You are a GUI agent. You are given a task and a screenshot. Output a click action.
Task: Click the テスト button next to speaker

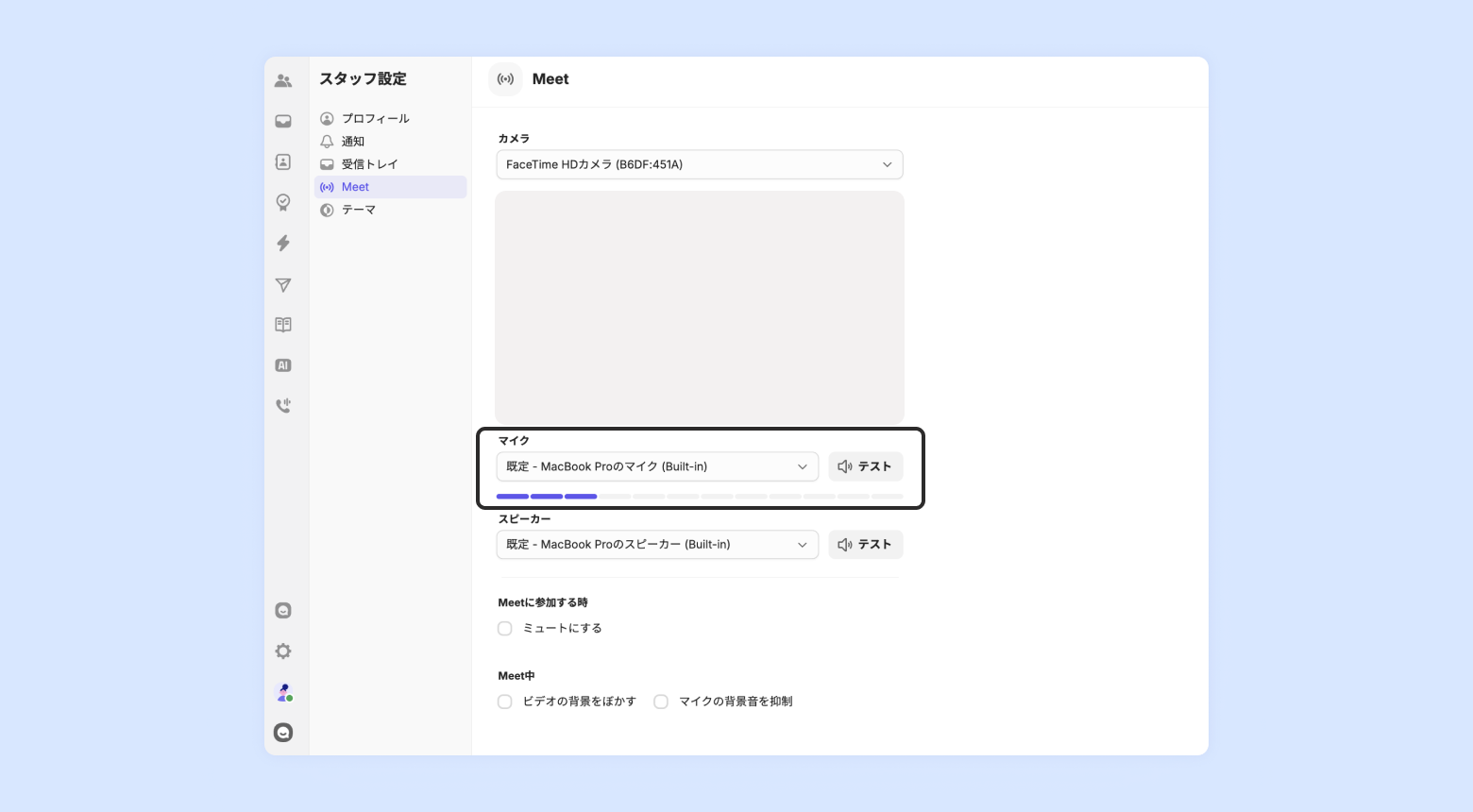pos(866,545)
